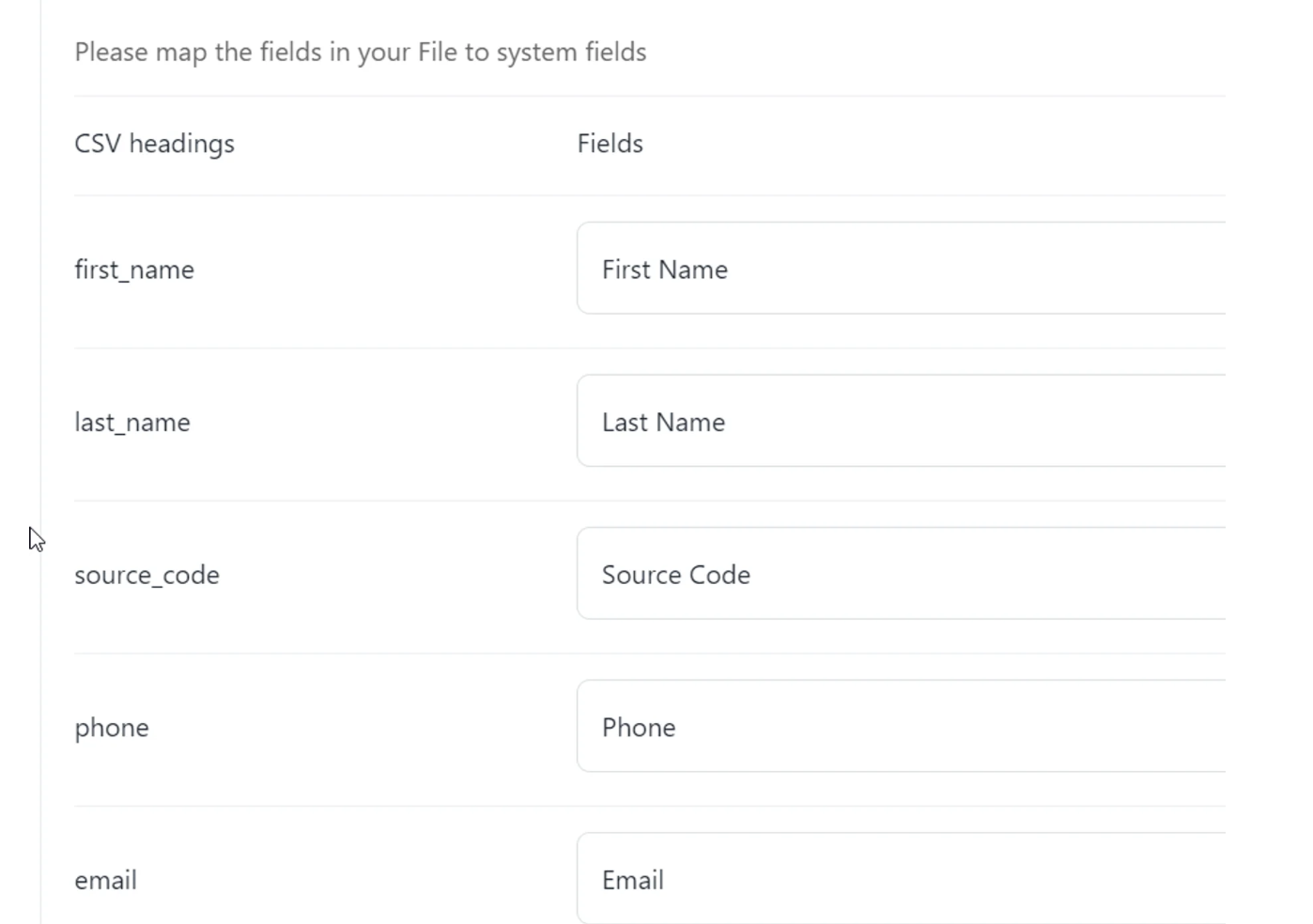Select the last_name CSV heading
This screenshot has height=924, width=1313.
131,422
